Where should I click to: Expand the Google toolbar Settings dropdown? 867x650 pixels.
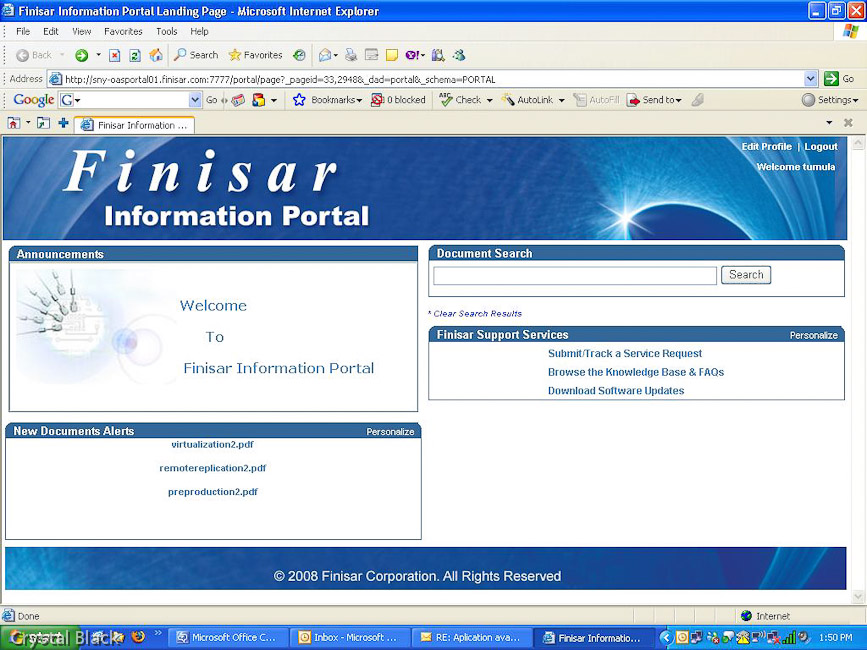click(830, 100)
